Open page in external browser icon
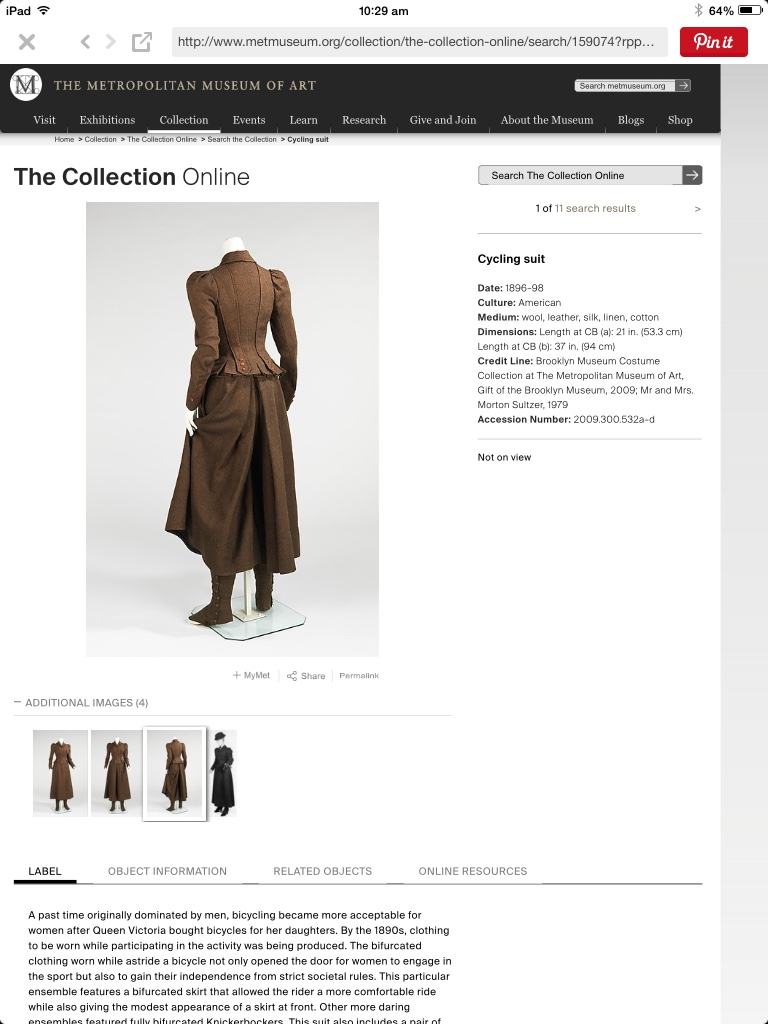This screenshot has height=1024, width=768. (x=142, y=42)
